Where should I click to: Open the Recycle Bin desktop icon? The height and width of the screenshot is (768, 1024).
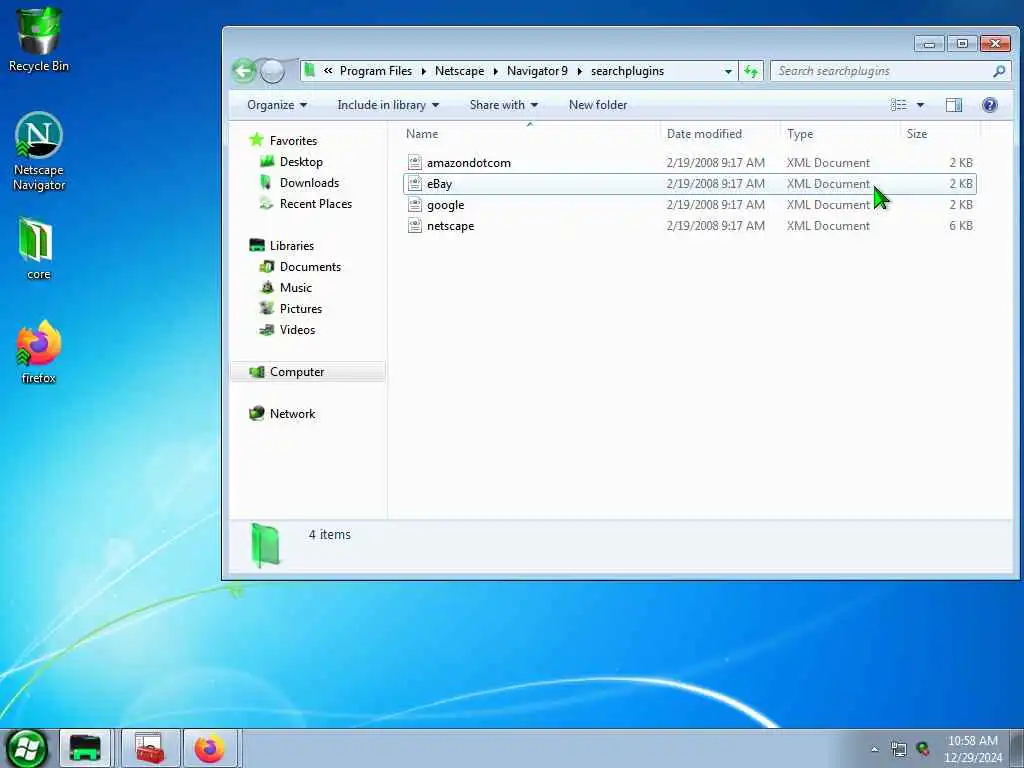tap(39, 39)
